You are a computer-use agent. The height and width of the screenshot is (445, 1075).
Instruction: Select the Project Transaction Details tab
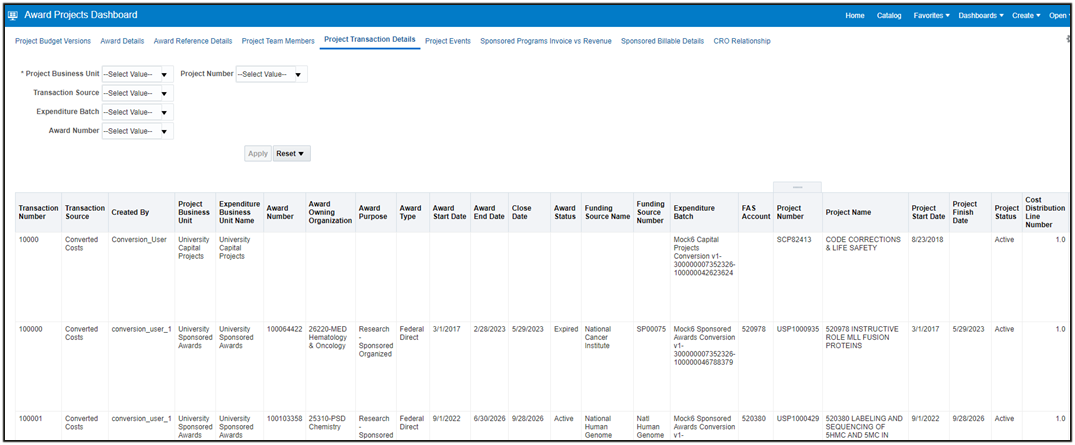point(370,40)
